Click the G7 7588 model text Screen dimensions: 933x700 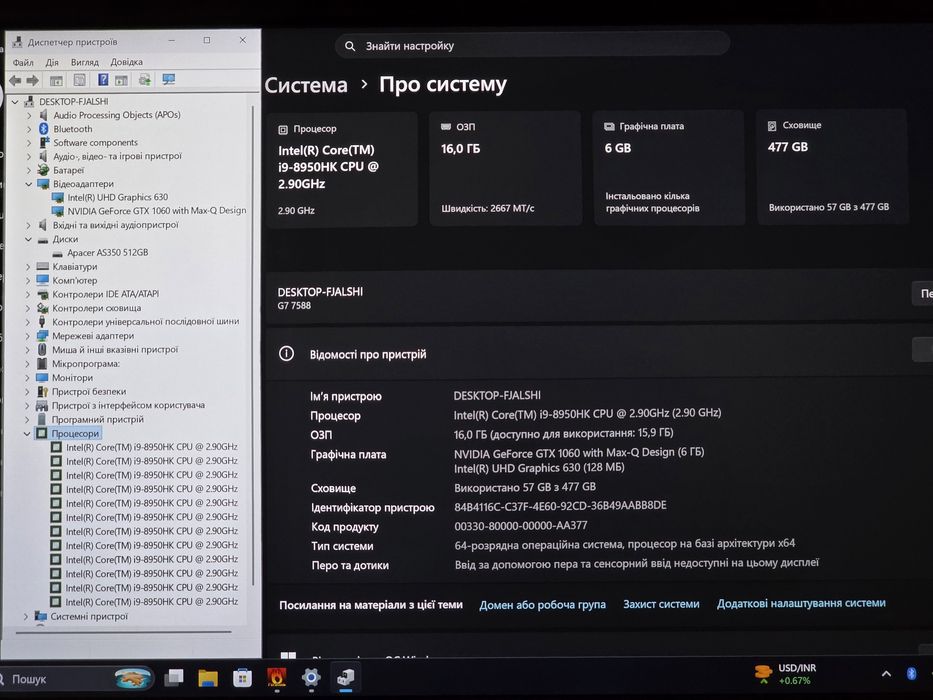point(294,306)
